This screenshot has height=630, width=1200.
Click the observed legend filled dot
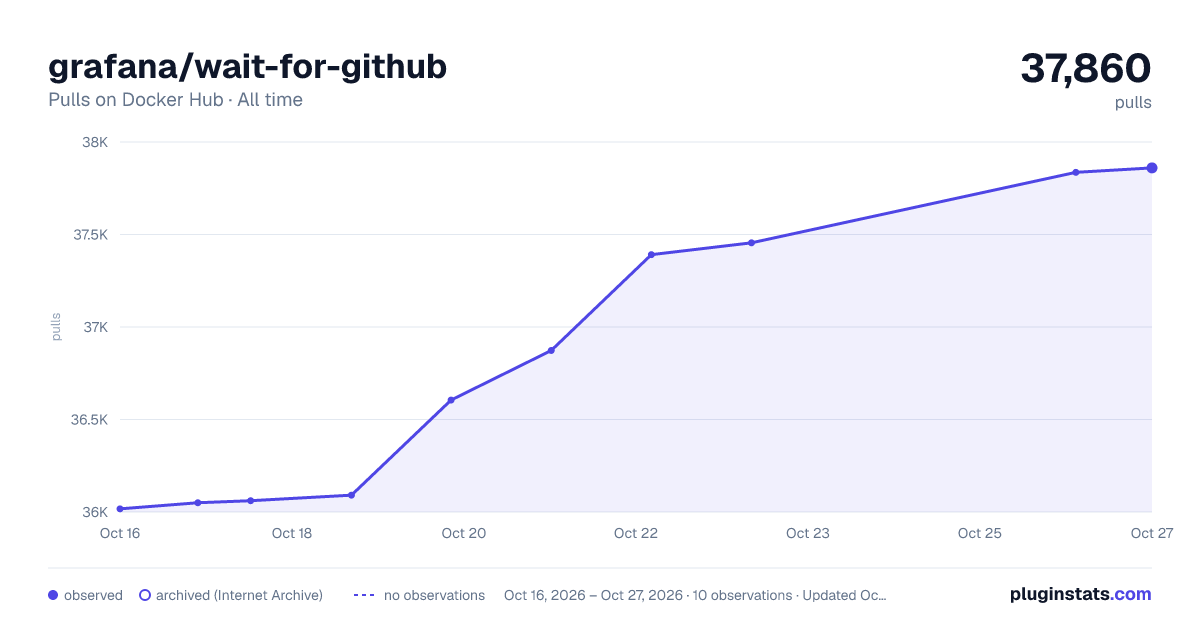click(x=53, y=595)
